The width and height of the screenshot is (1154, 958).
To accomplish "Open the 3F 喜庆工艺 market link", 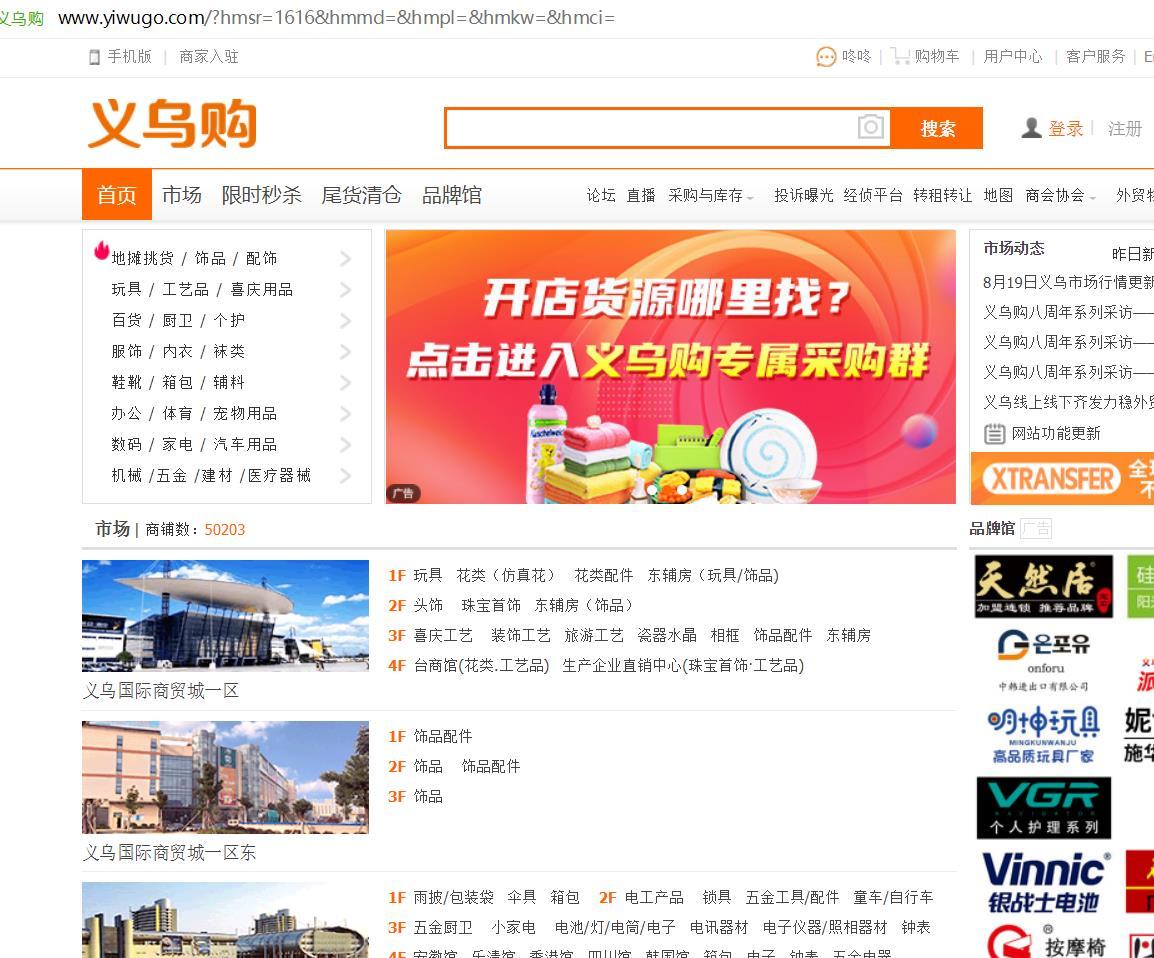I will 443,636.
